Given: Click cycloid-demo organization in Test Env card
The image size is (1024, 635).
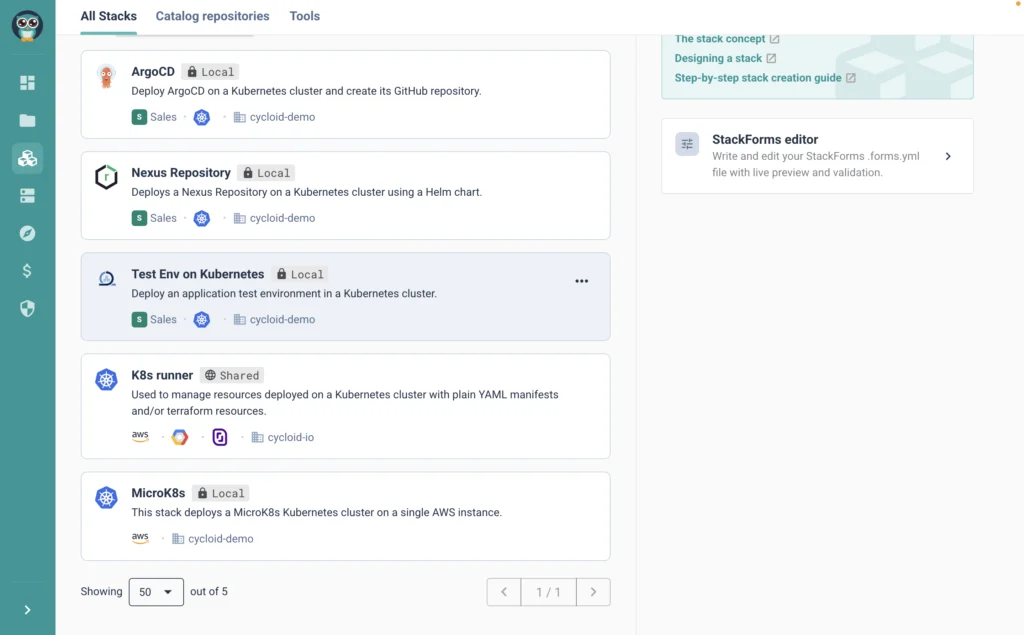Looking at the screenshot, I should click(x=274, y=319).
